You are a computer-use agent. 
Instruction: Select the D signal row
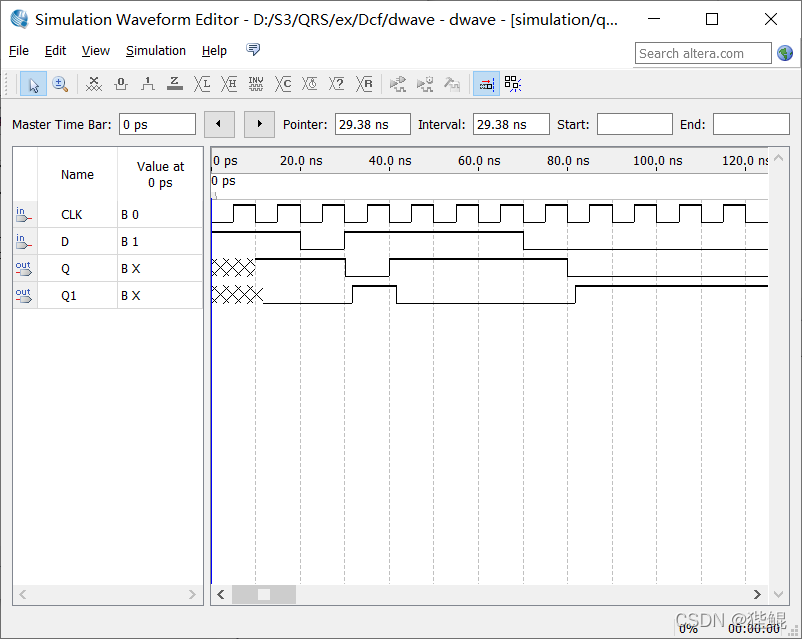(108, 241)
